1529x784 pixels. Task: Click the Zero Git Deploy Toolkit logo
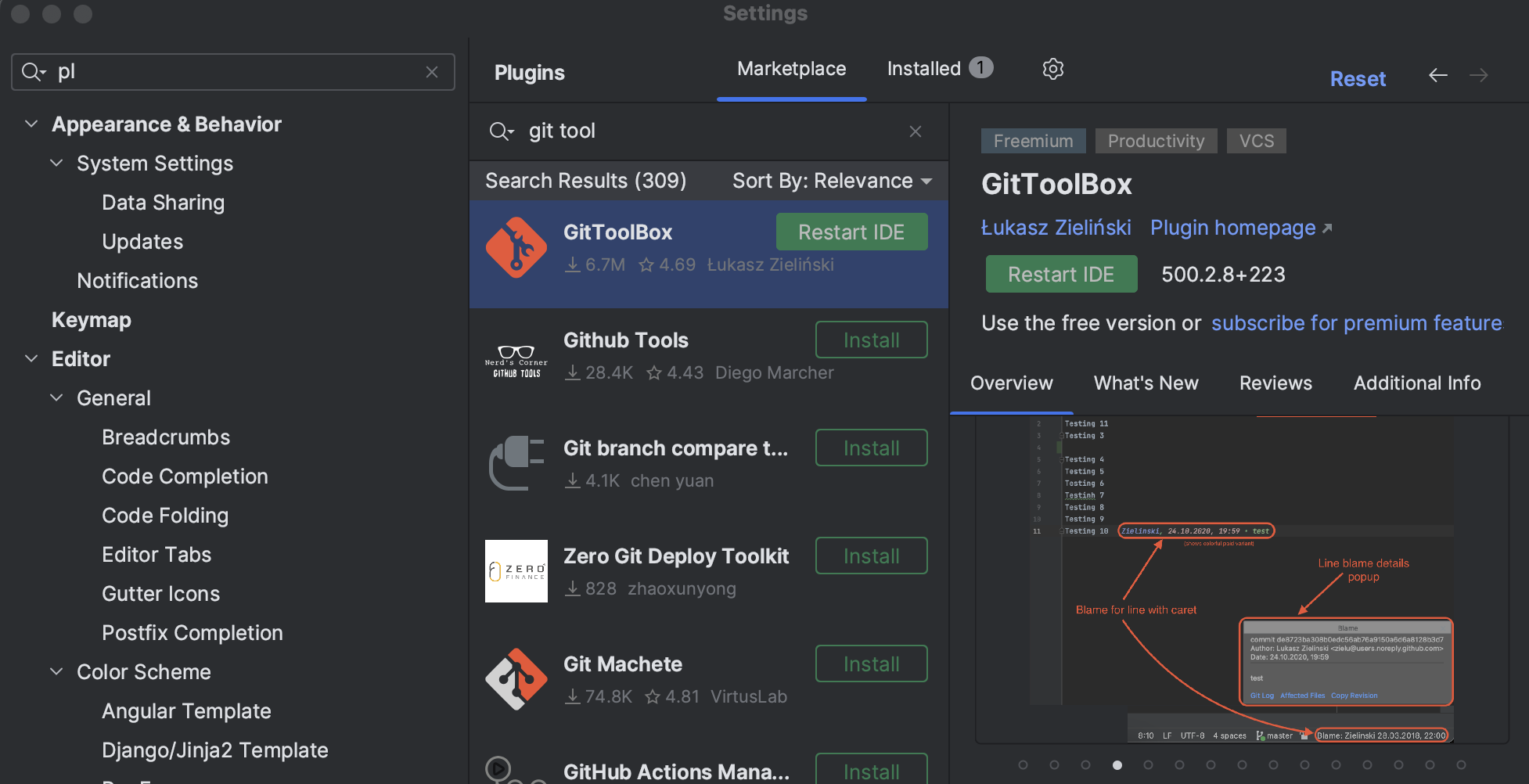point(516,571)
